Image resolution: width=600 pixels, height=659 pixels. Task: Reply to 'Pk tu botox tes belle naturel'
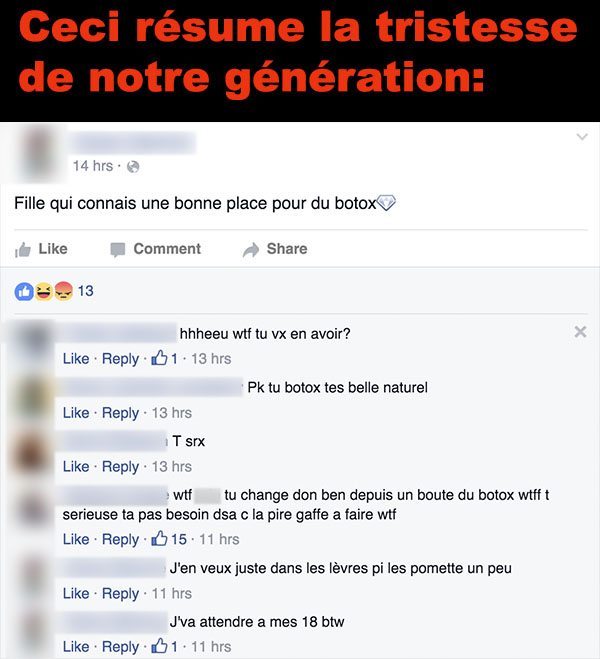[x=120, y=413]
